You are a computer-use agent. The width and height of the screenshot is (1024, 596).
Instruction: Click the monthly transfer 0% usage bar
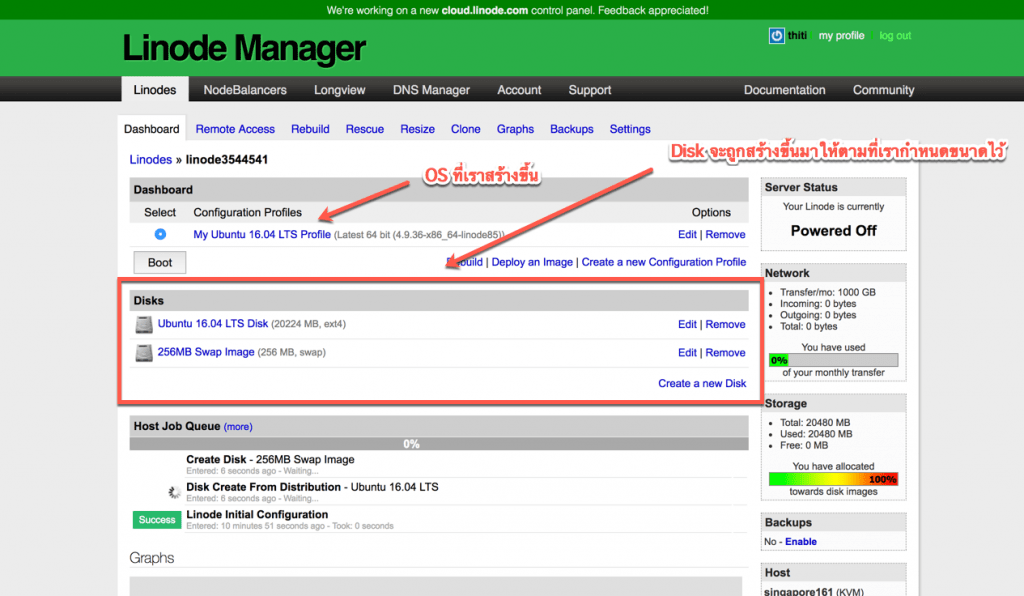(833, 360)
